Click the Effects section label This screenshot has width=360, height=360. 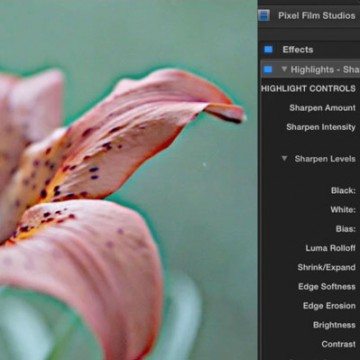pyautogui.click(x=298, y=50)
